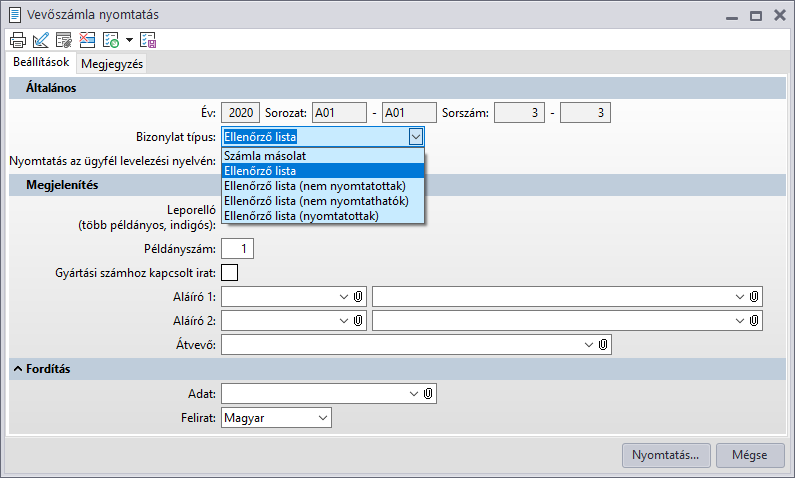
Task: Collapse the Fordítás section
Action: [18, 369]
